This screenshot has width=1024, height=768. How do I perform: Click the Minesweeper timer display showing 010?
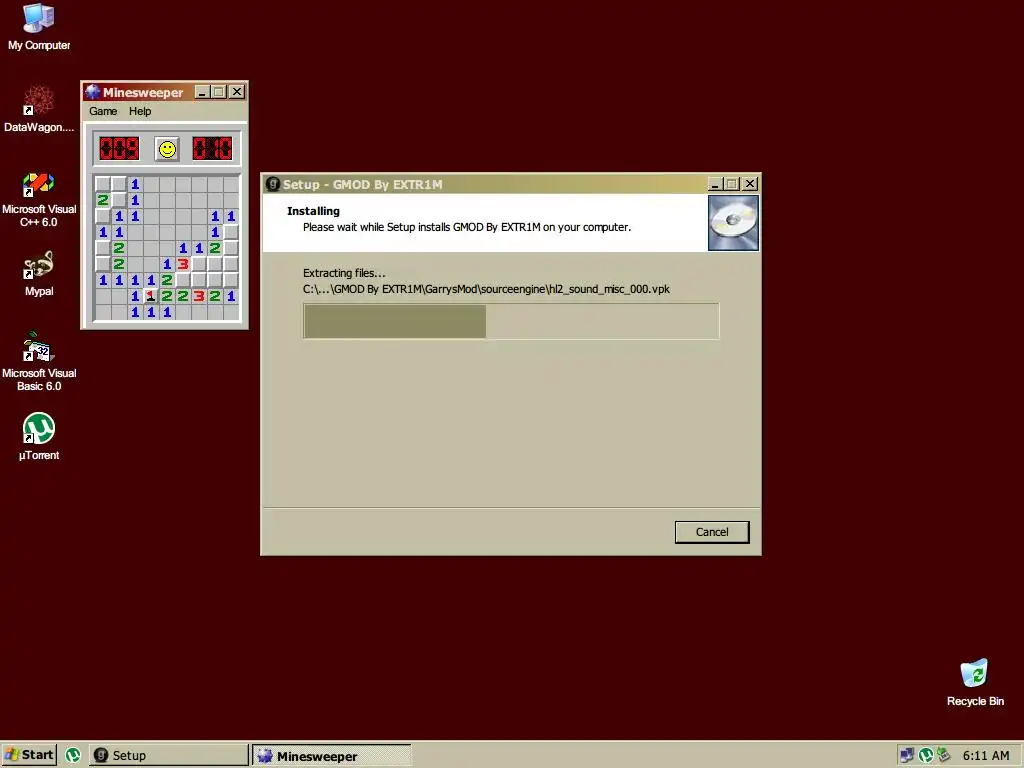pyautogui.click(x=212, y=149)
